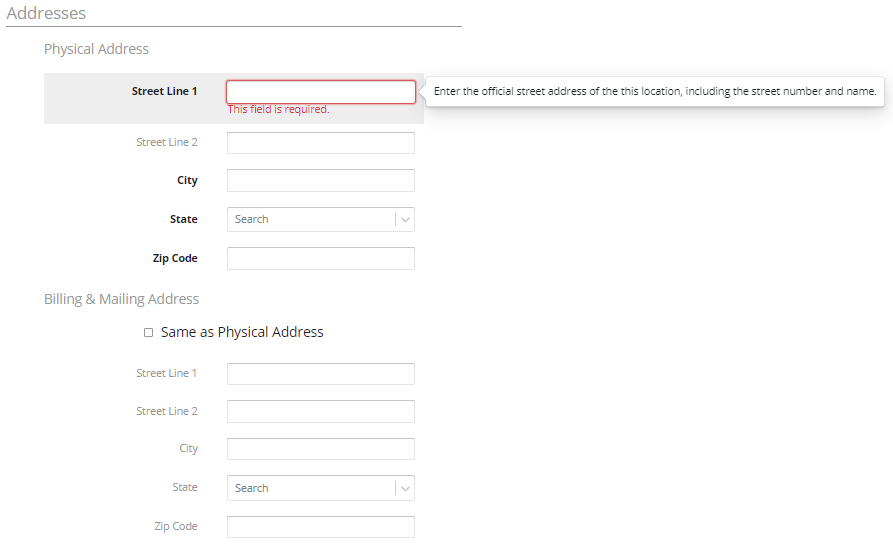This screenshot has height=546, width=893.
Task: Expand Physical Address State dropdown chevron arrow
Action: pos(405,220)
